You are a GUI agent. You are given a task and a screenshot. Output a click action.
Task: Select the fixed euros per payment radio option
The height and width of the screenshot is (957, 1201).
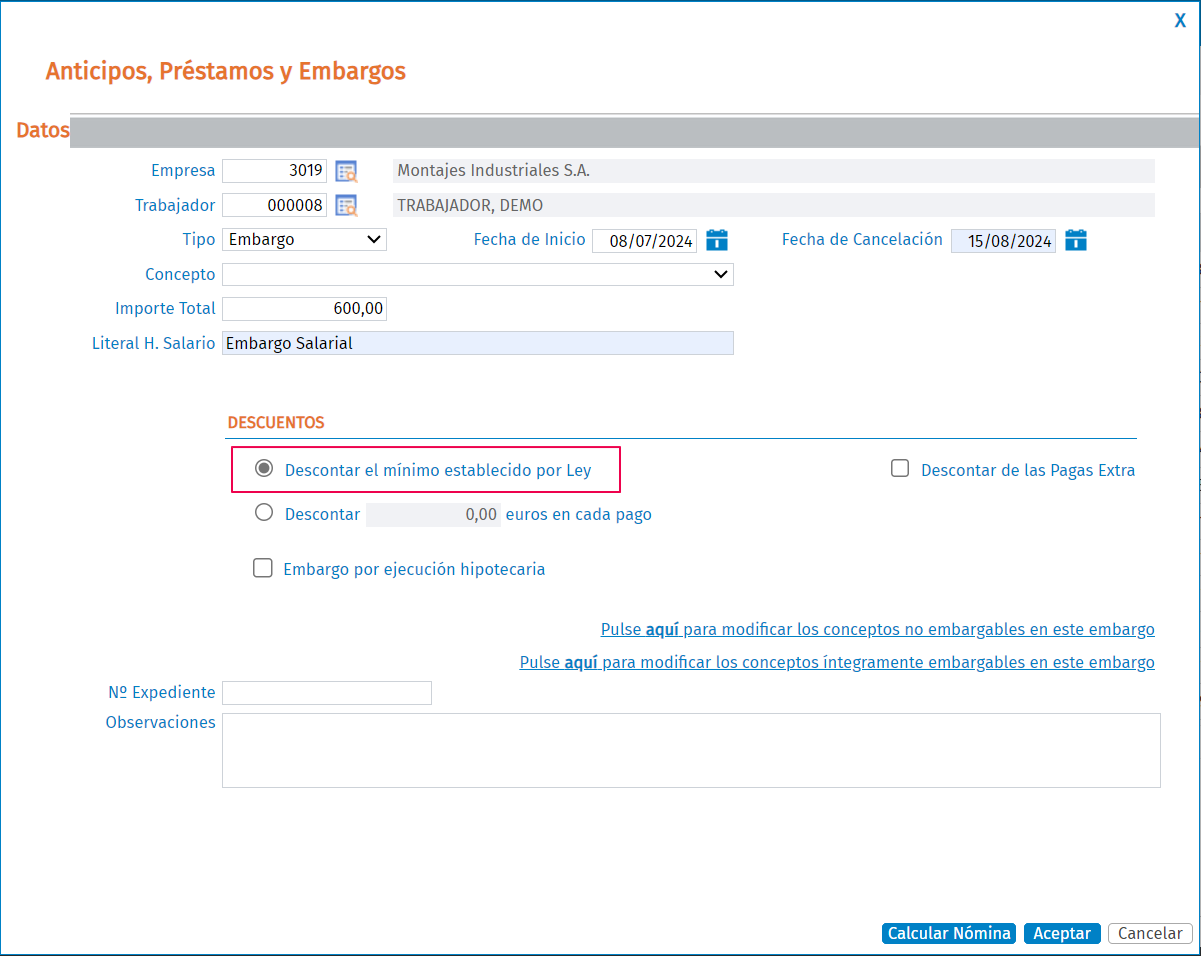(x=264, y=513)
